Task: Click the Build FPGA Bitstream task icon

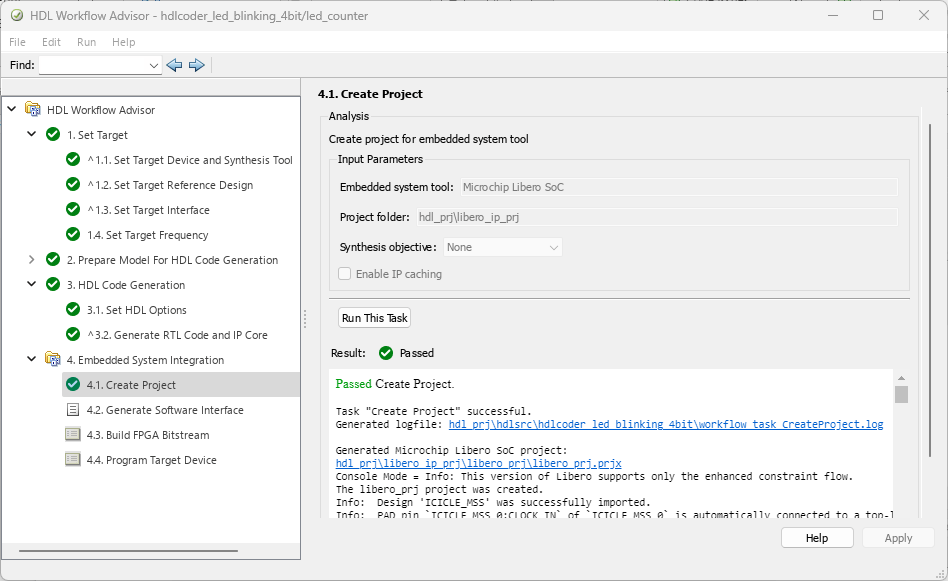Action: click(x=73, y=435)
